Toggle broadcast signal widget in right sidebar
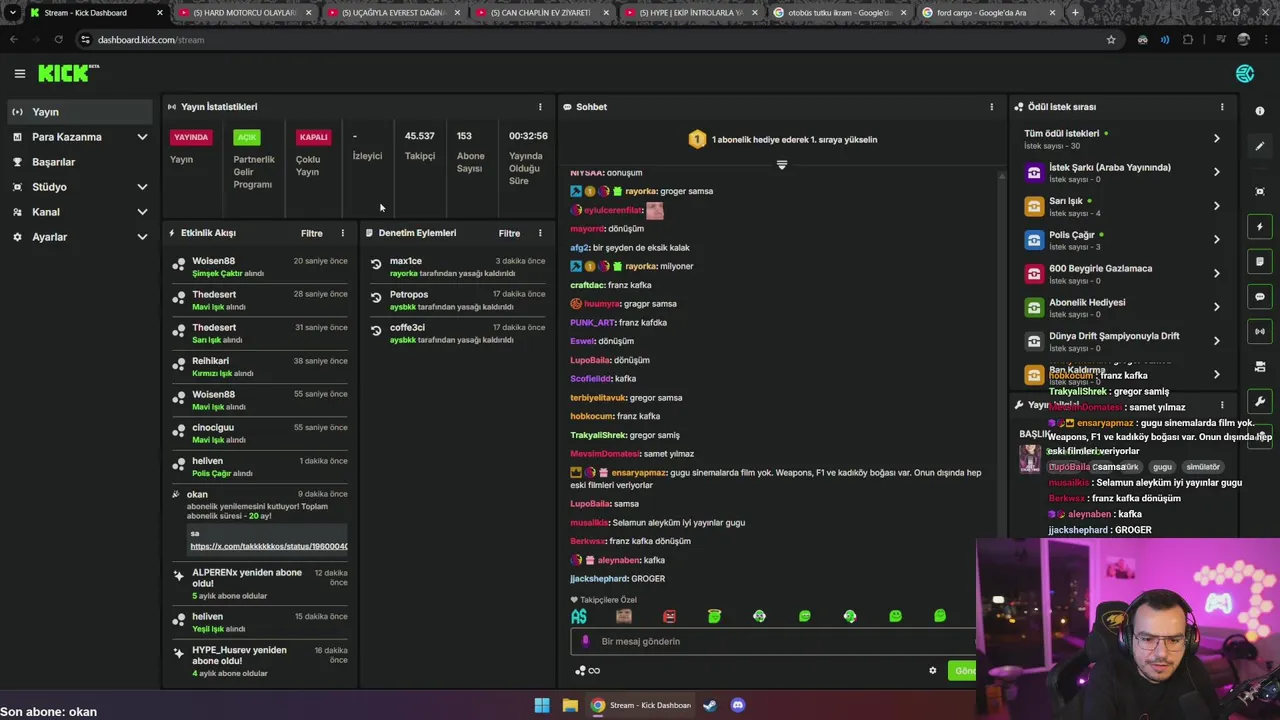The image size is (1280, 720). (x=1260, y=331)
